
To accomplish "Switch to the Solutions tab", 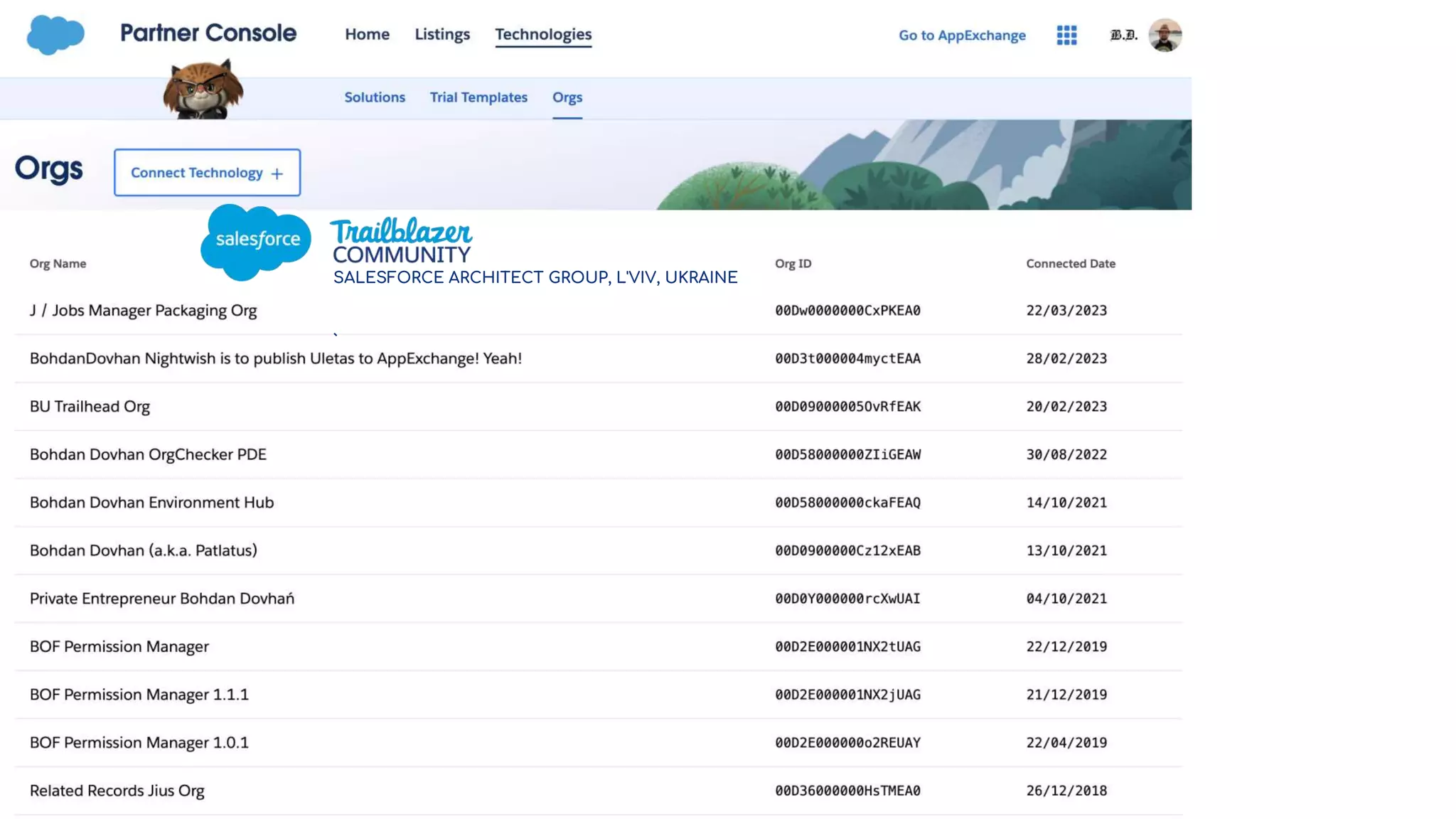I will tap(375, 97).
